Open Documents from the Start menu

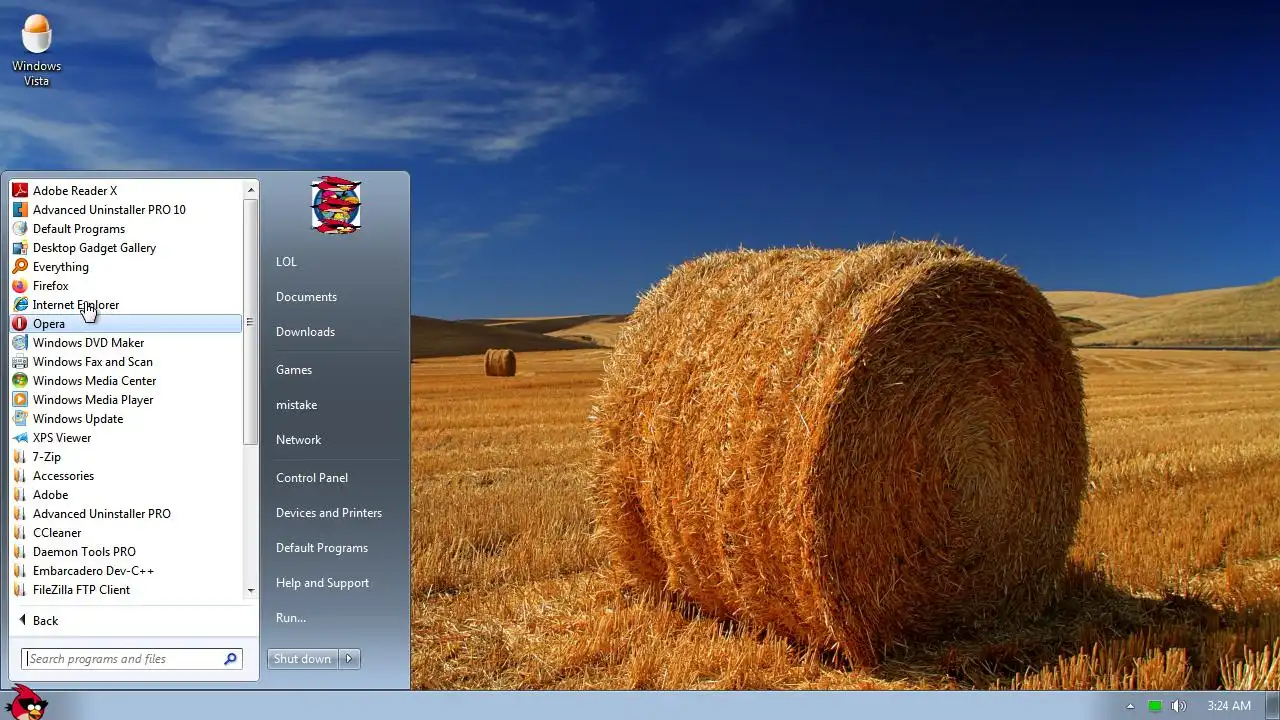(306, 296)
